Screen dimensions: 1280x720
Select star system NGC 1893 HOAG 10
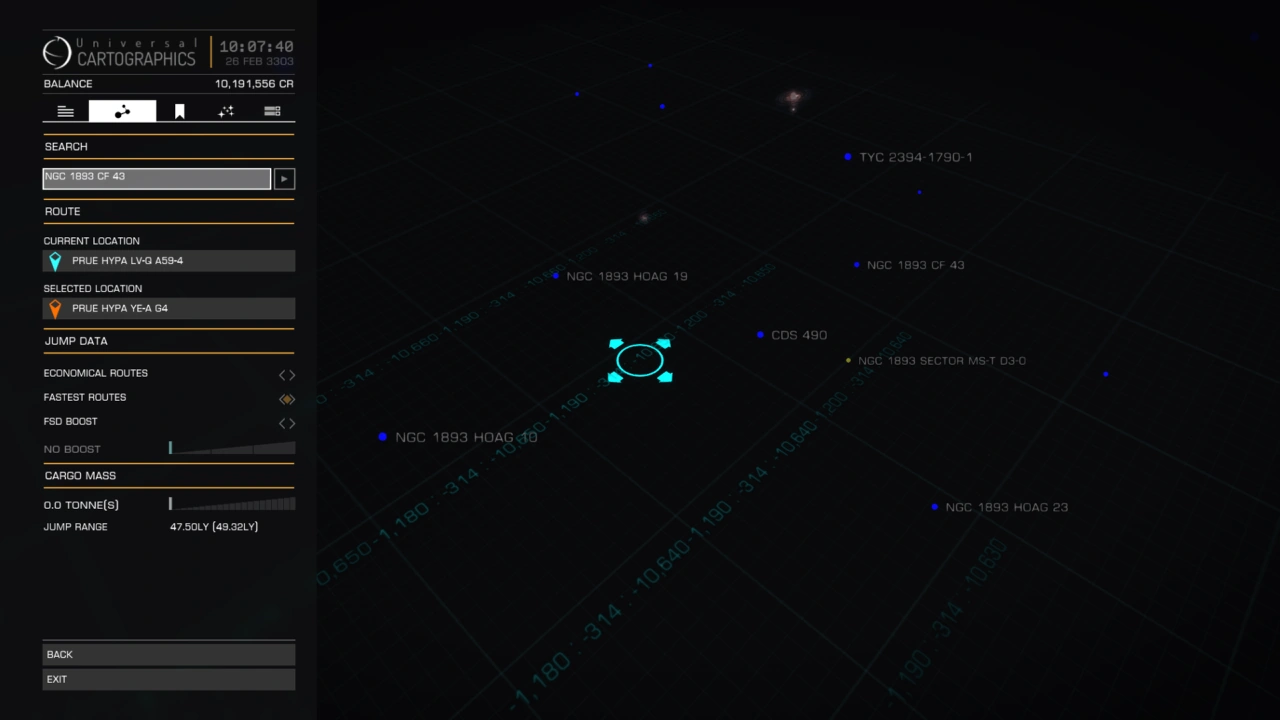point(466,437)
